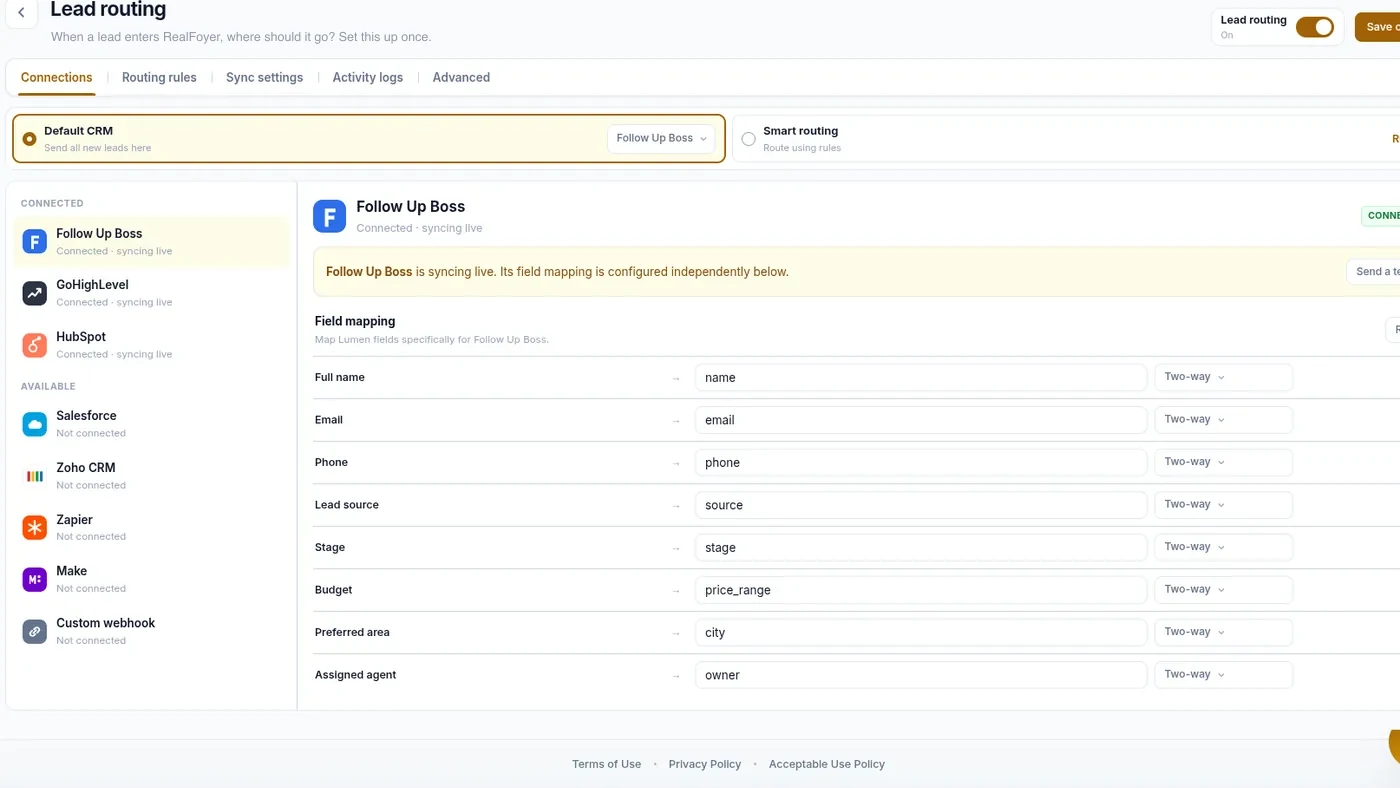1400x788 pixels.
Task: Edit the Full name mapping field
Action: 921,377
